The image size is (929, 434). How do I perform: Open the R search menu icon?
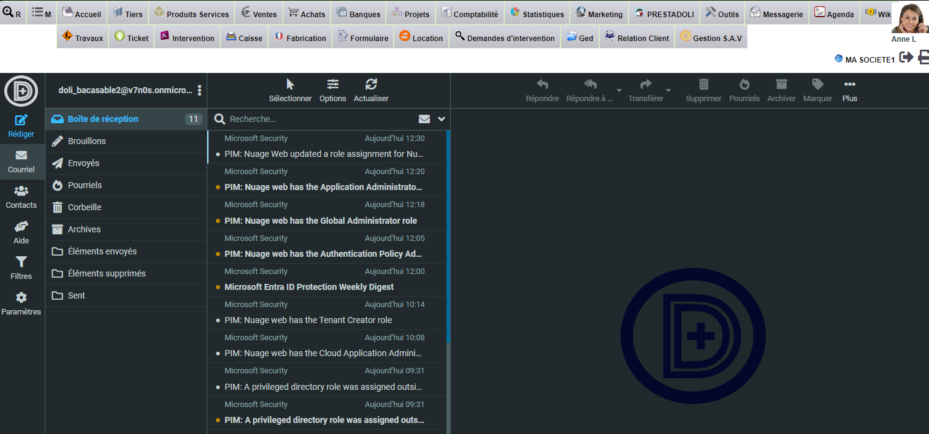click(12, 12)
